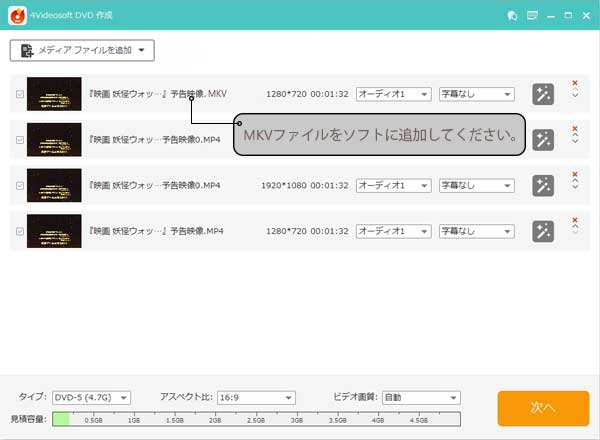Delete the 1920*1080 video using the red X
Viewport: 600px width, 440px height.
(x=575, y=176)
